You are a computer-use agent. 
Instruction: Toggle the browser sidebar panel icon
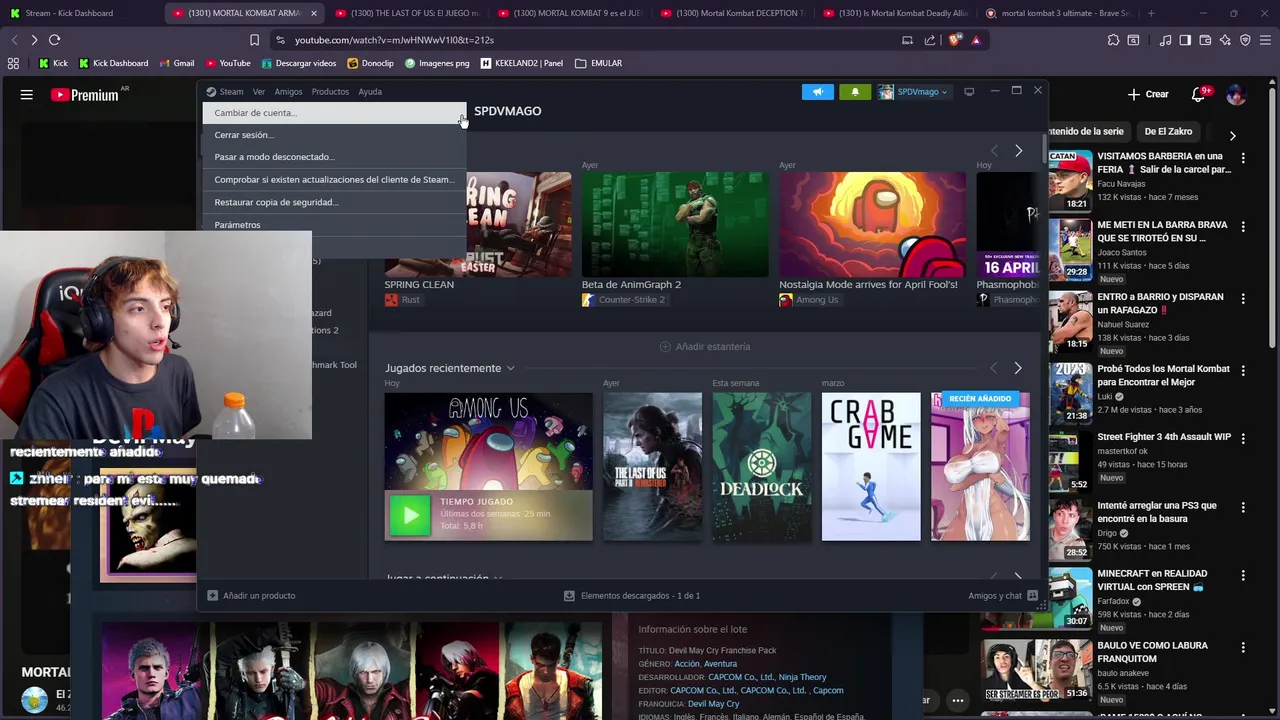pos(1185,40)
